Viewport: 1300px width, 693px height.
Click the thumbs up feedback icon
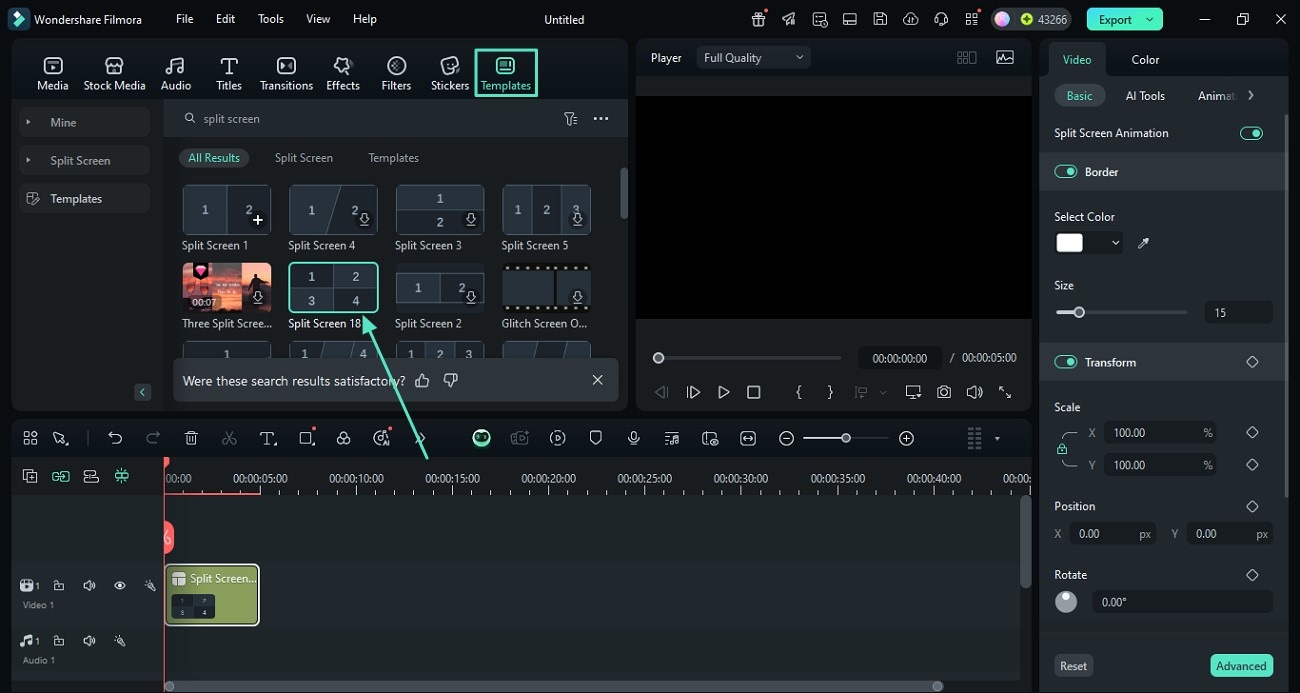point(422,380)
